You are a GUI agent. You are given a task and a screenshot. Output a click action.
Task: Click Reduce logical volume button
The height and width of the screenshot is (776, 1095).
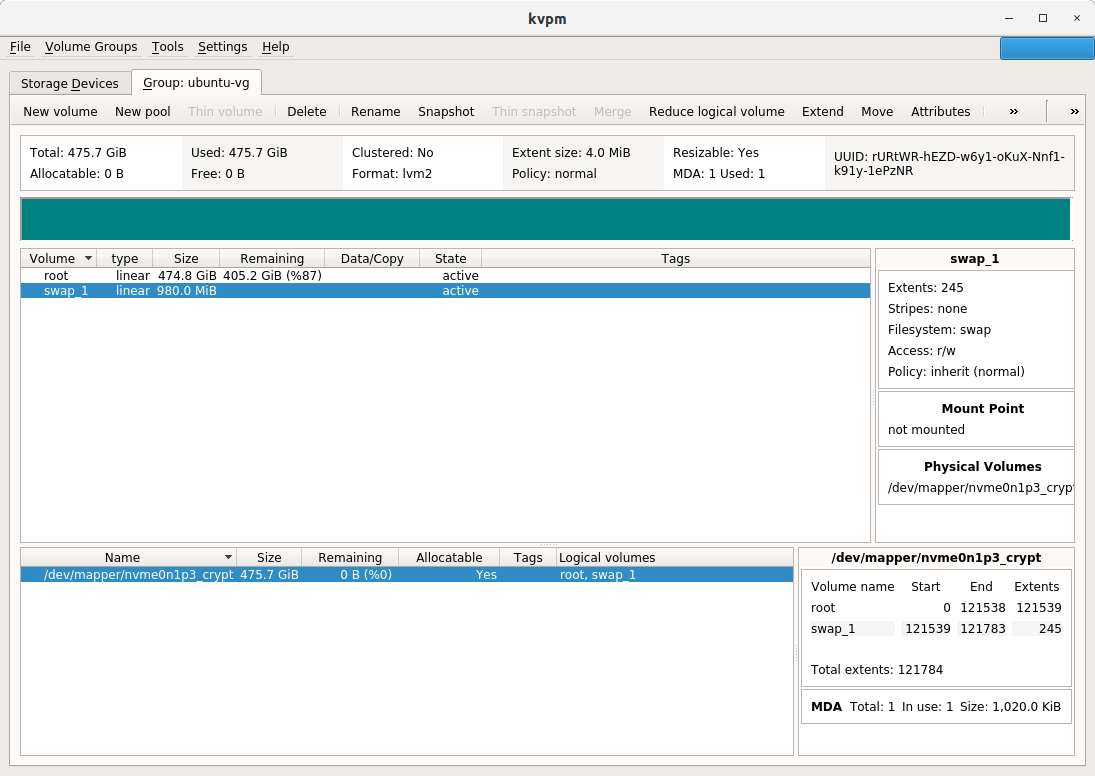click(716, 112)
